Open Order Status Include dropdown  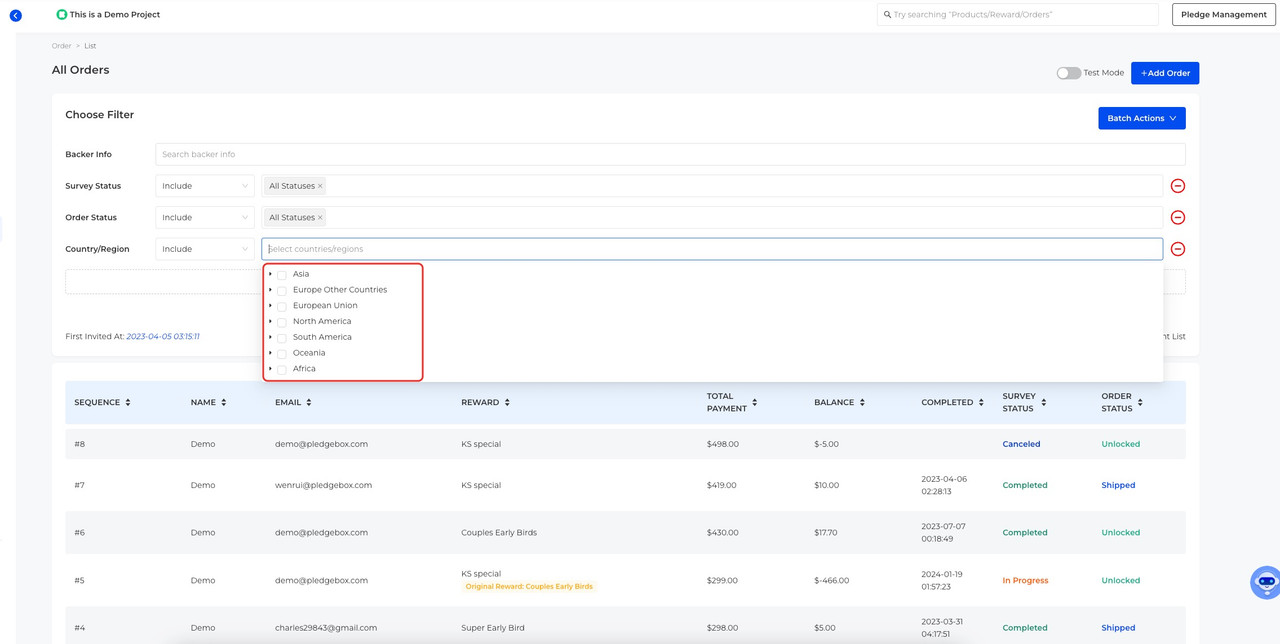click(205, 217)
